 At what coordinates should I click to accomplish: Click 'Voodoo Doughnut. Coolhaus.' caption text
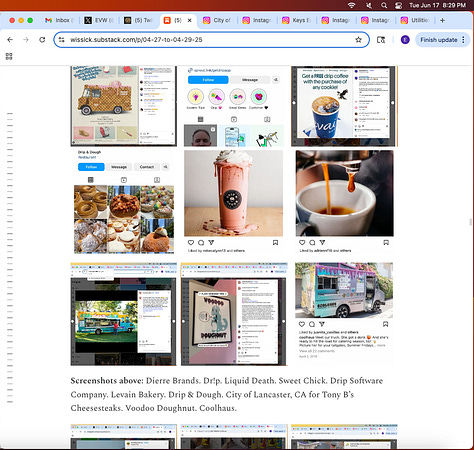[181, 408]
